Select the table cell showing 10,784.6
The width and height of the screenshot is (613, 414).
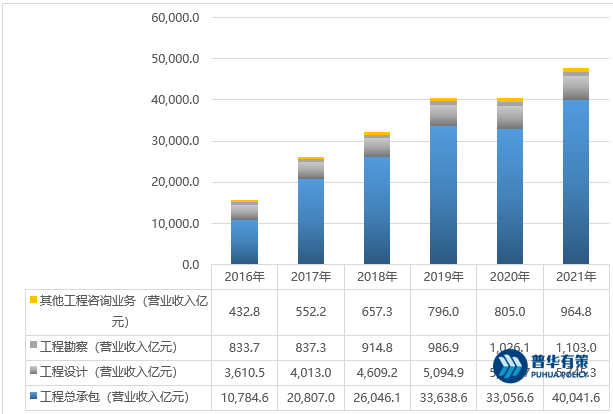coord(244,398)
